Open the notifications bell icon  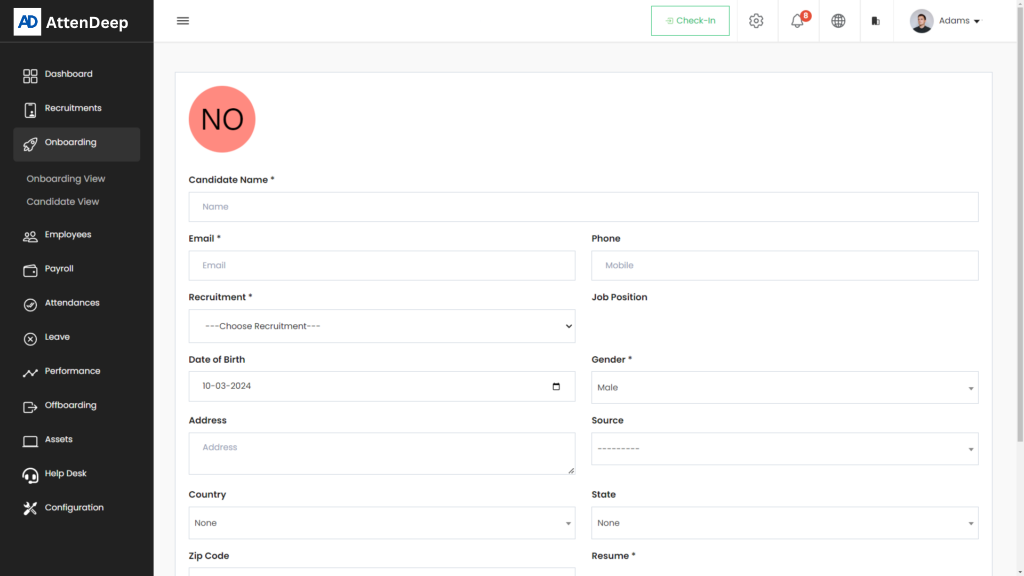click(x=798, y=21)
